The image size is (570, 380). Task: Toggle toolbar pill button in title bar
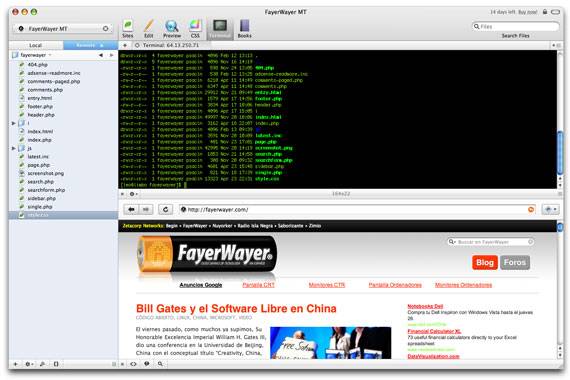coord(556,12)
